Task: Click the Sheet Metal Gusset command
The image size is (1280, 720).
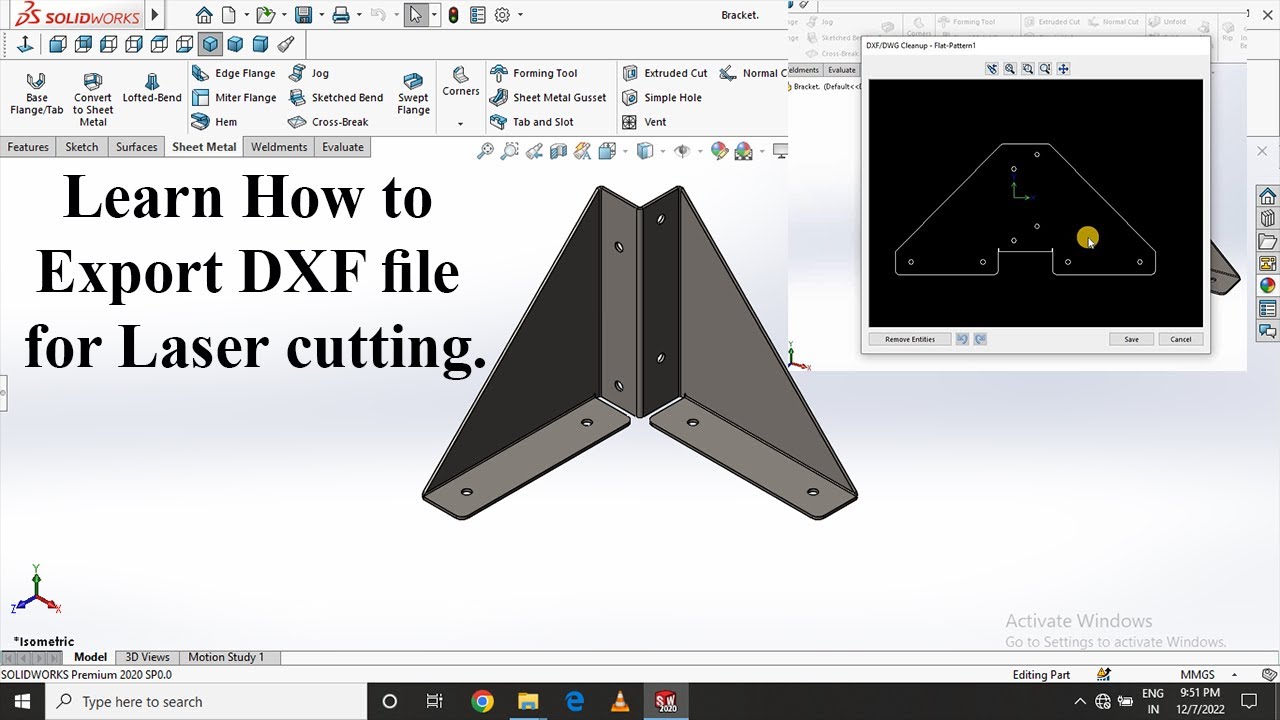Action: pos(548,98)
